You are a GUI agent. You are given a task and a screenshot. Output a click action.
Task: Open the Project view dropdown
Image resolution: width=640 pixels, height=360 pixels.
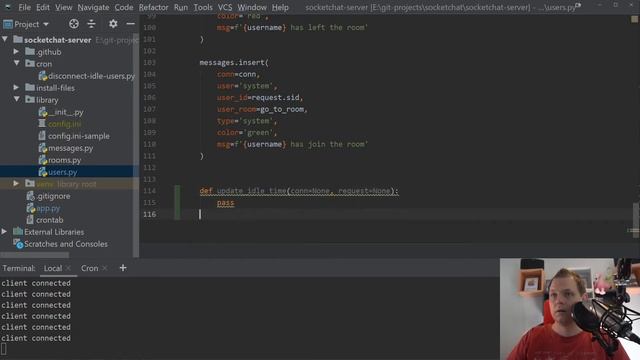pyautogui.click(x=26, y=24)
